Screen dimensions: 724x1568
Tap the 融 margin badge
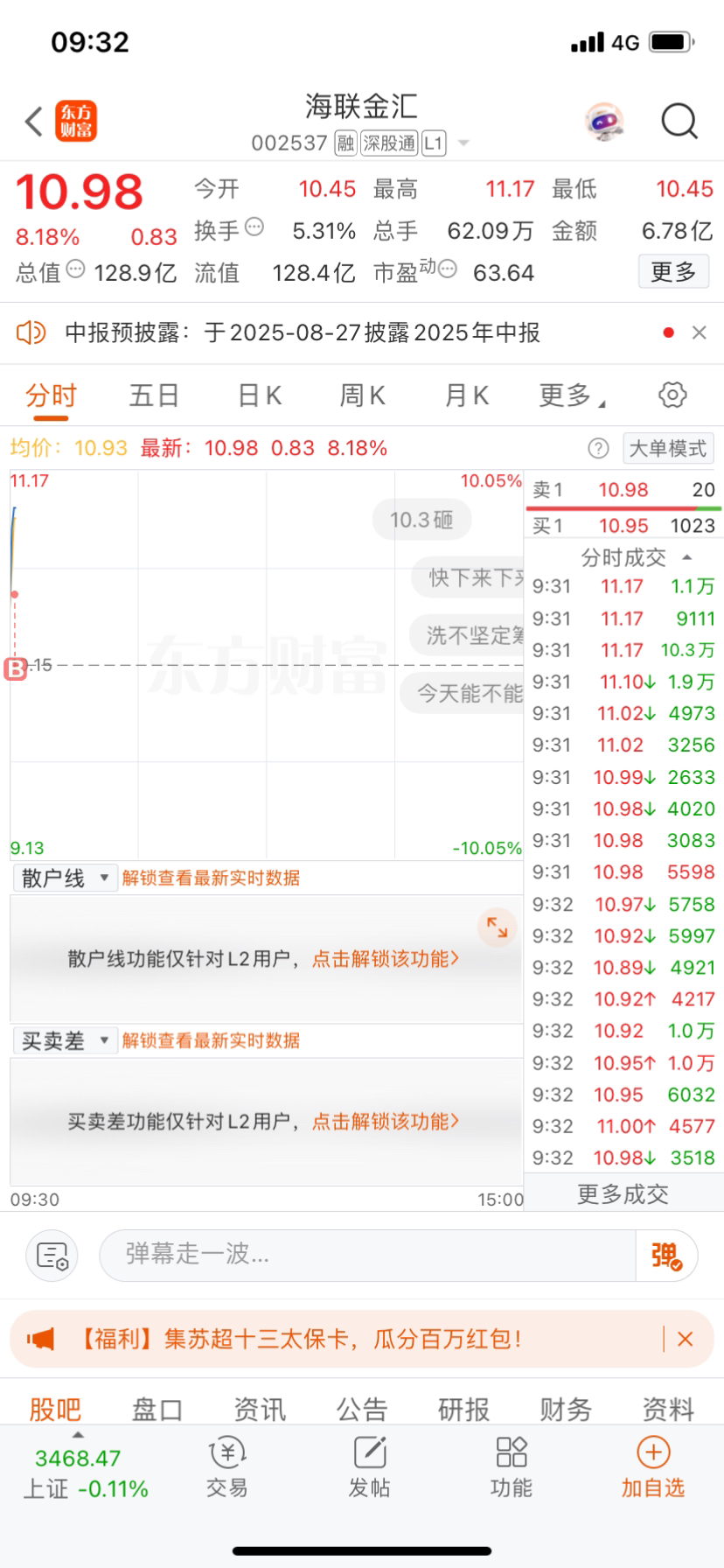pos(345,143)
